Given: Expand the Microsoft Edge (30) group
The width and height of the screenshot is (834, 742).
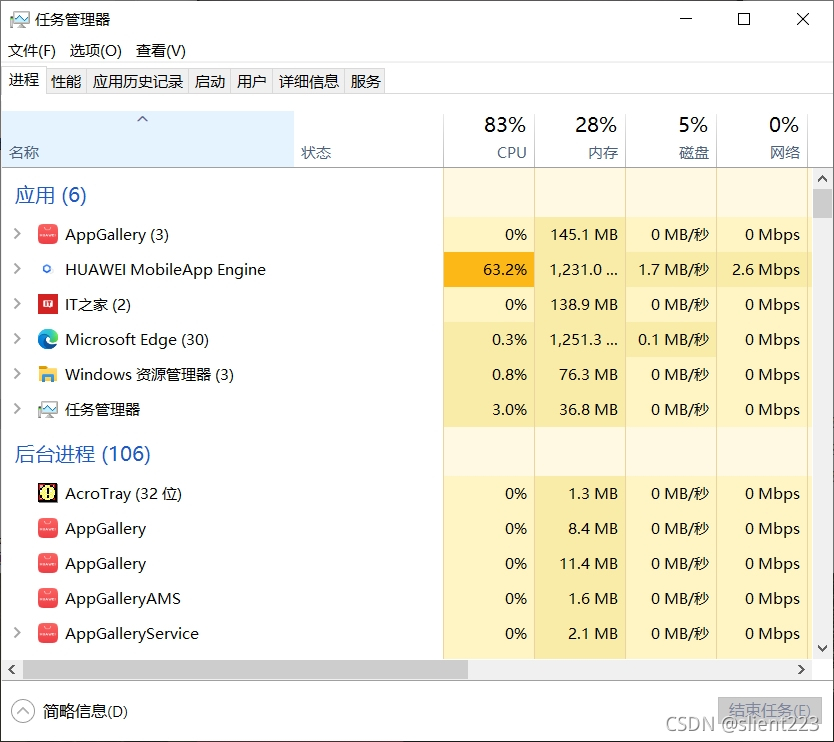Looking at the screenshot, I should [17, 339].
